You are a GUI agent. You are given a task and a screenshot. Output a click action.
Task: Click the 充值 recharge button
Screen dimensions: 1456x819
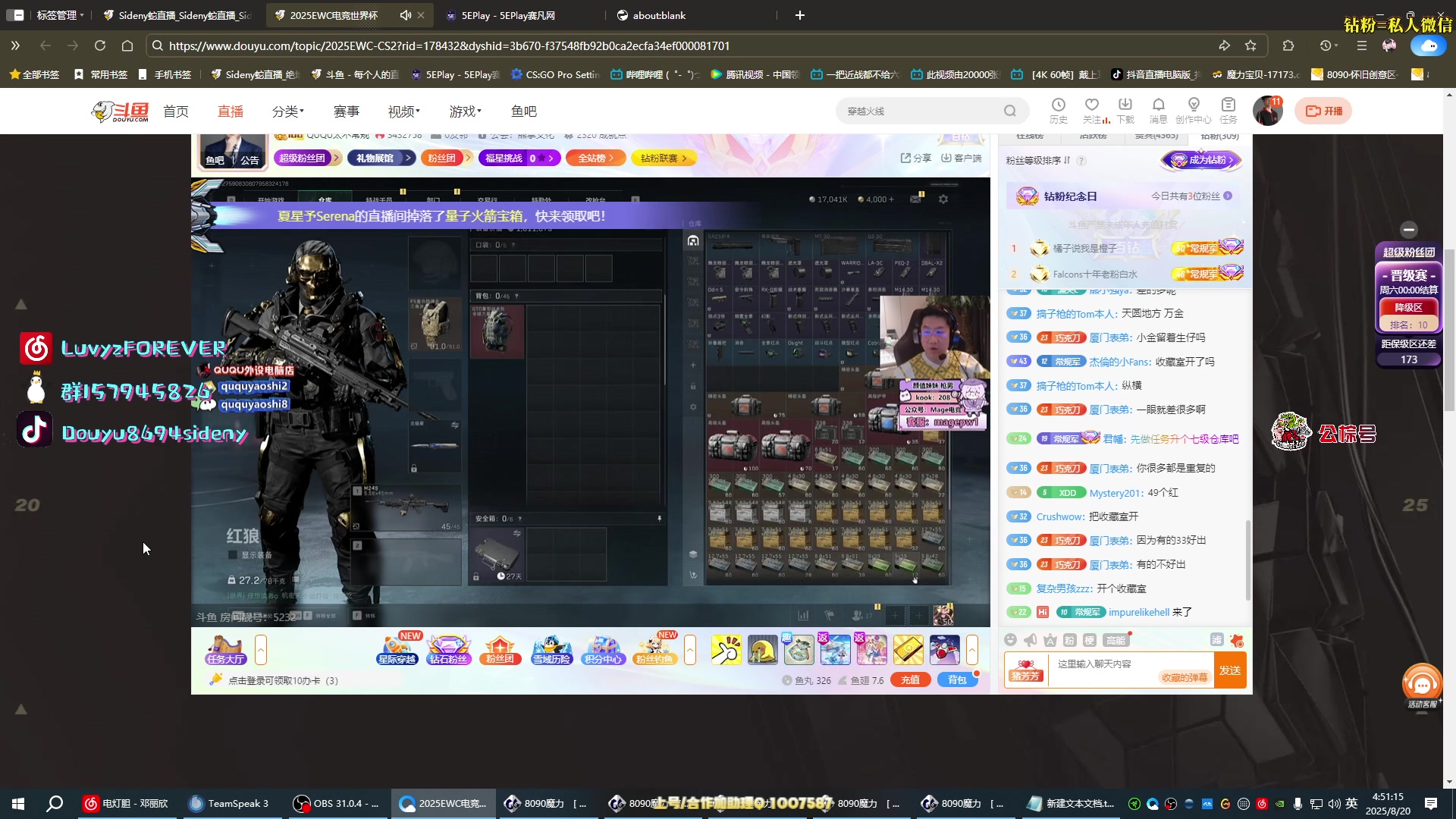[911, 679]
